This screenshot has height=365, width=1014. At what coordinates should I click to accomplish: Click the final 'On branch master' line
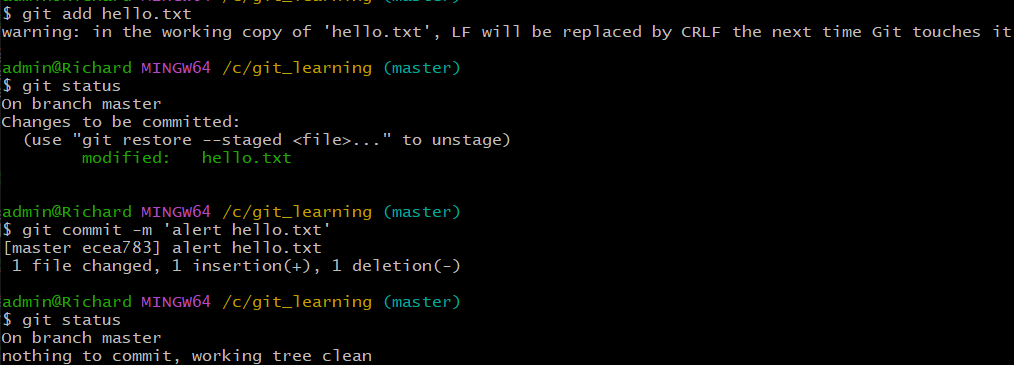(81, 338)
